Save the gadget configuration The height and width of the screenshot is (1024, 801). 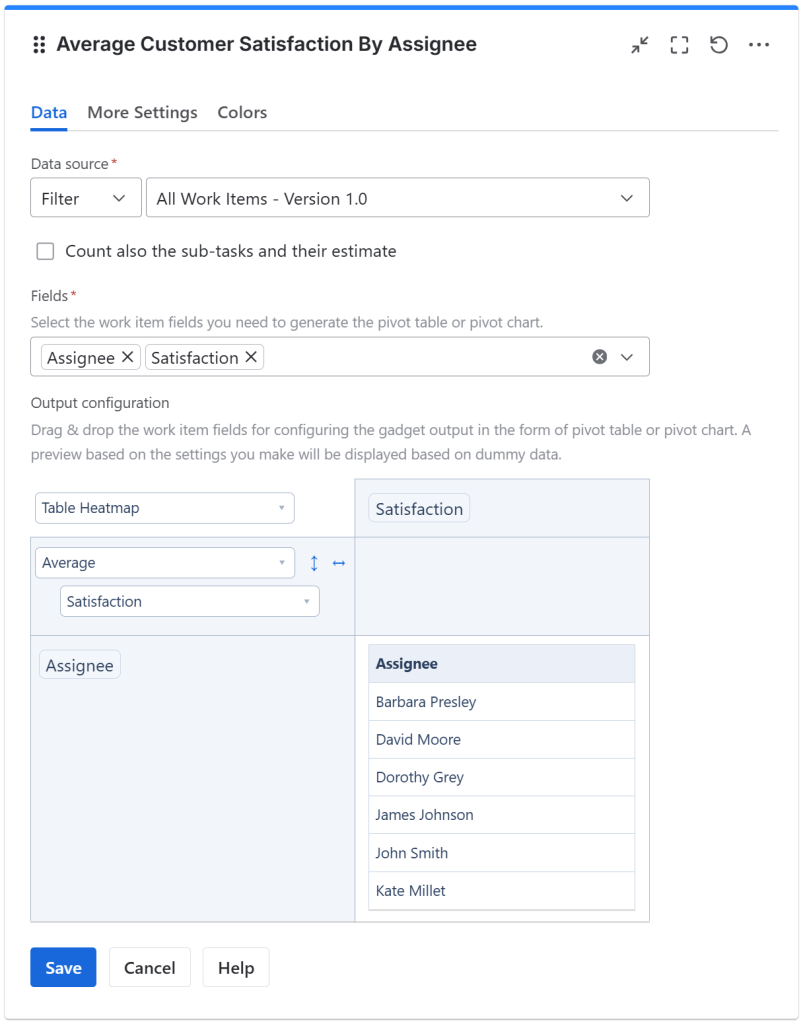pyautogui.click(x=63, y=967)
